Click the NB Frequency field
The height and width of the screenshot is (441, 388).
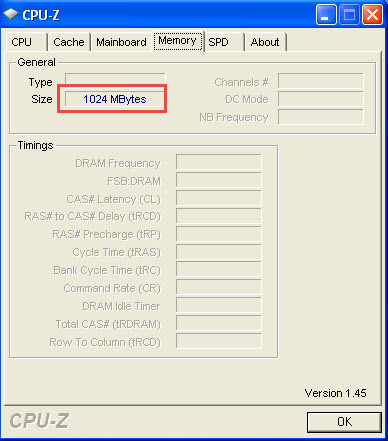321,117
